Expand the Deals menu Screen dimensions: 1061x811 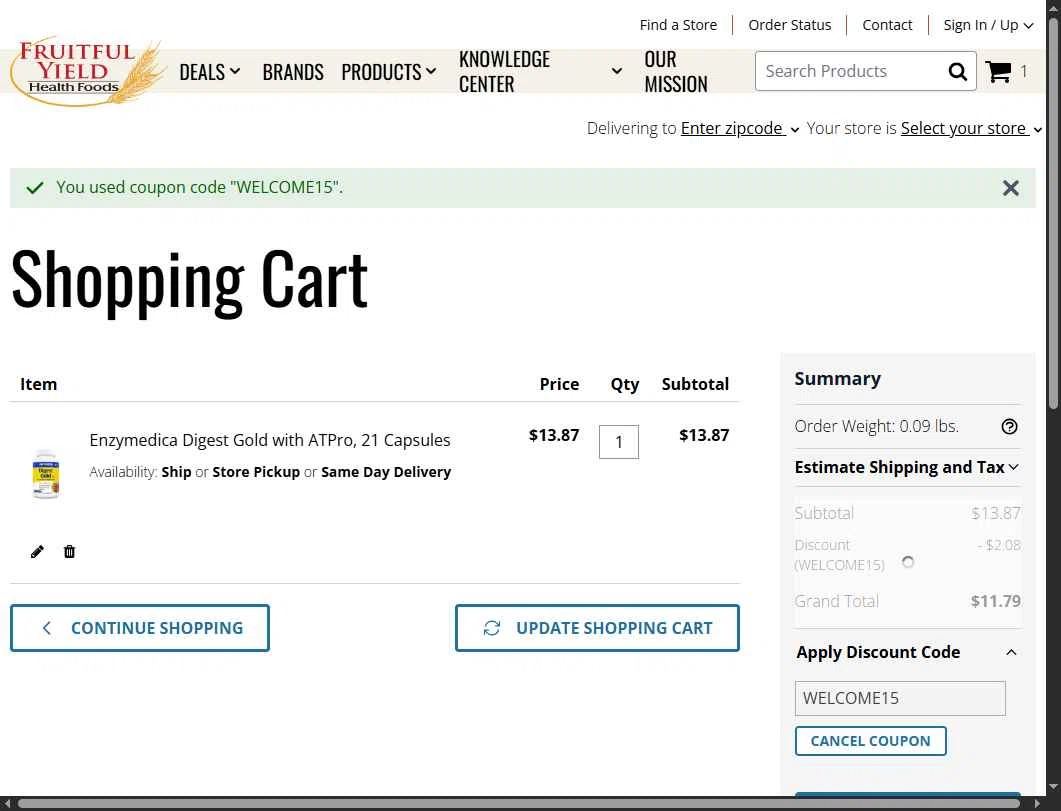pos(210,72)
